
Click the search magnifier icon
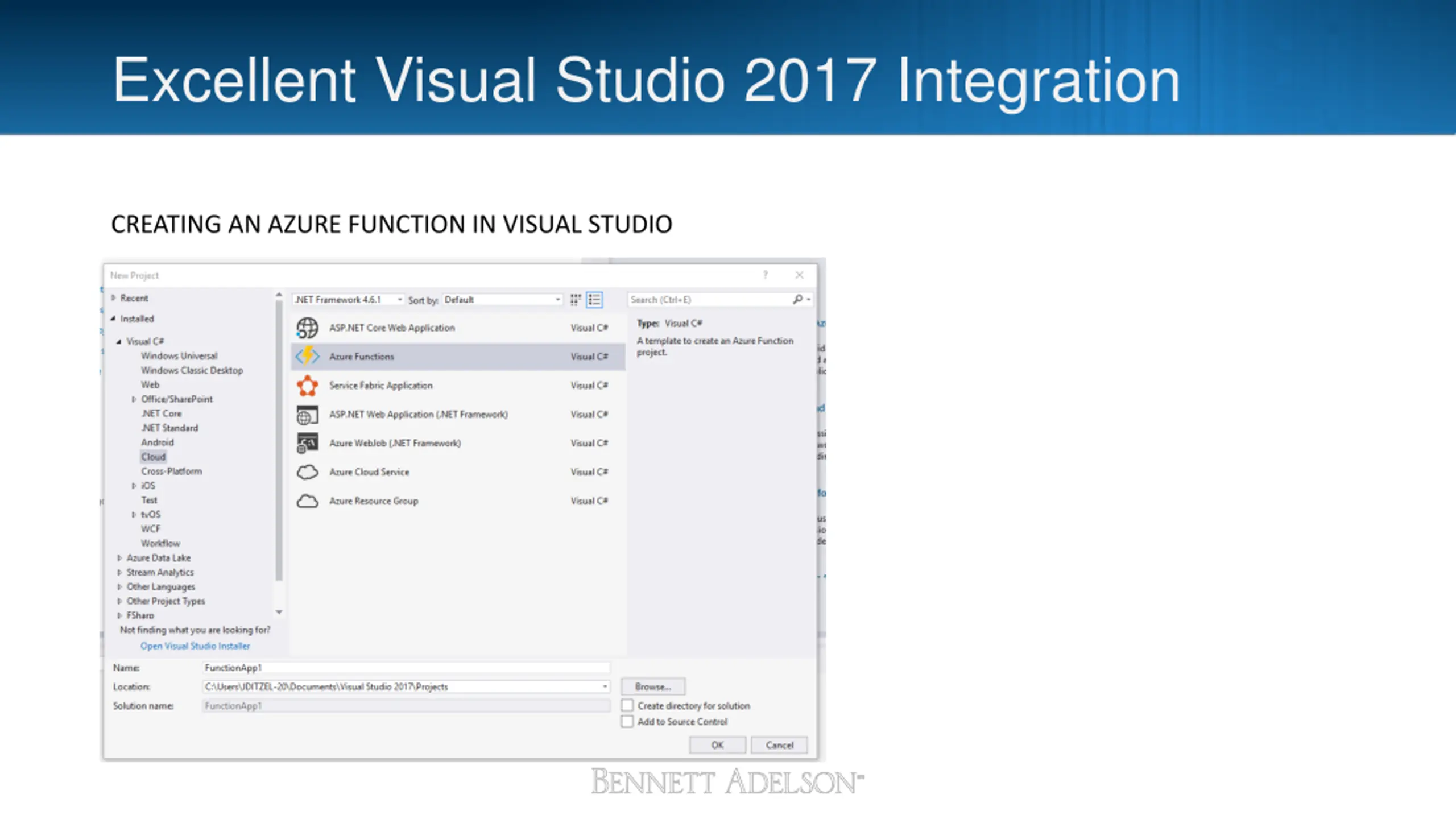pos(797,299)
